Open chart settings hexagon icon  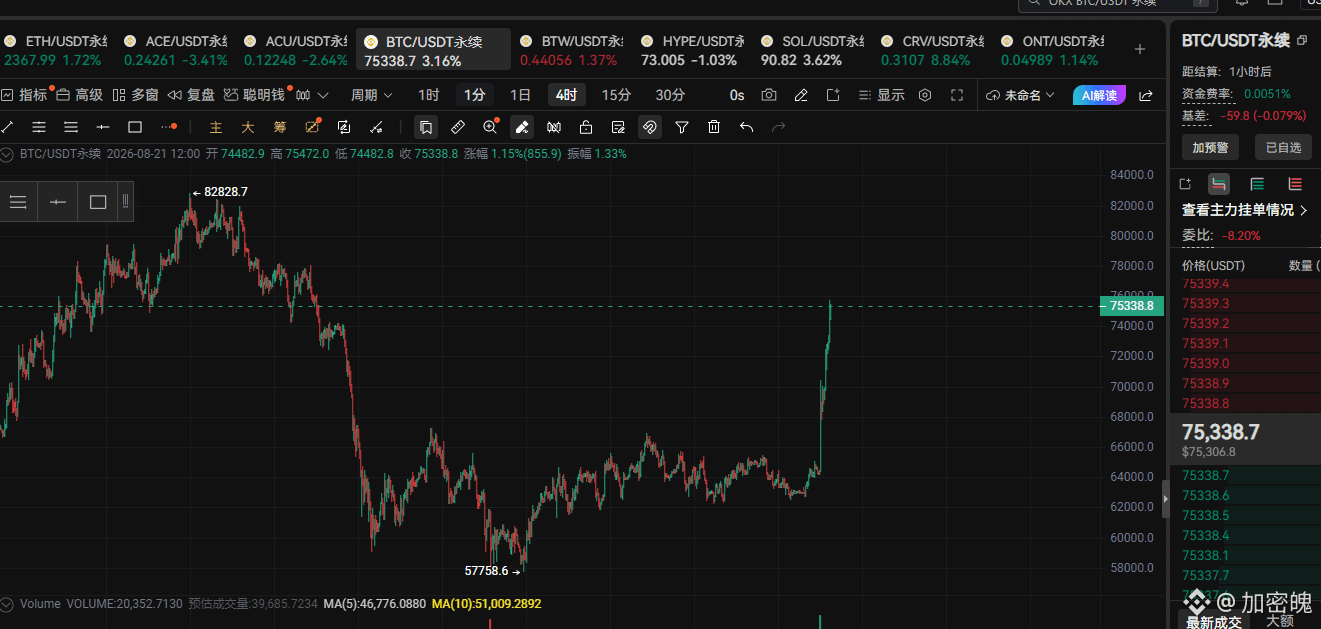click(925, 95)
